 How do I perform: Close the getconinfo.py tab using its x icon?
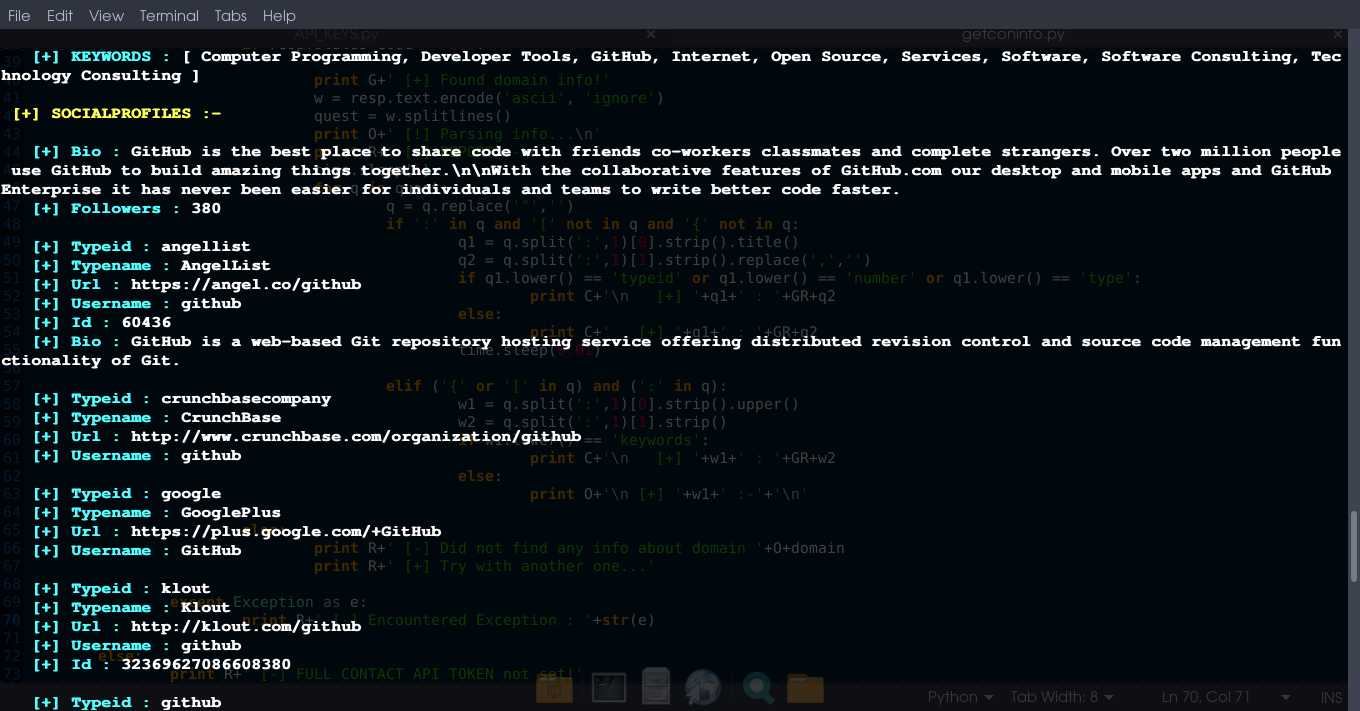pos(1338,34)
